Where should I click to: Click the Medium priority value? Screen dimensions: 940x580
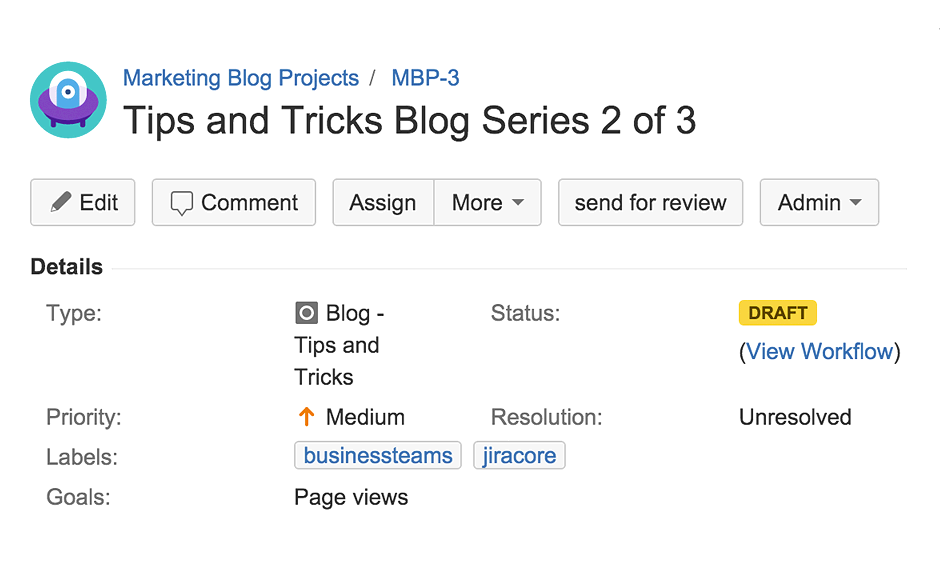tap(365, 417)
